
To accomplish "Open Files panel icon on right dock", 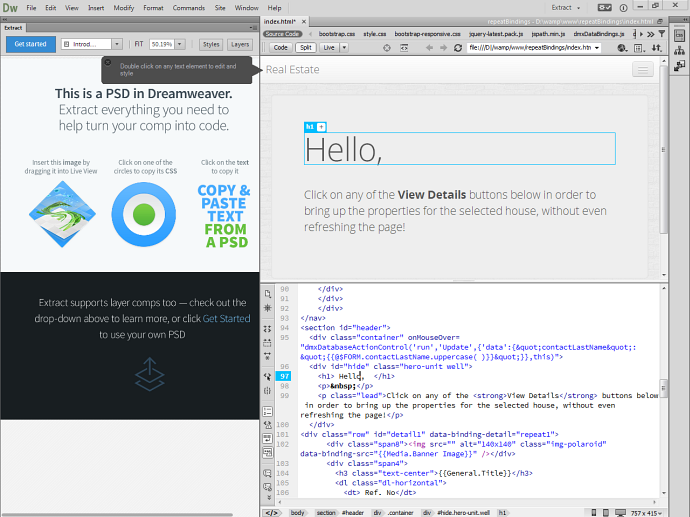I will (x=679, y=50).
